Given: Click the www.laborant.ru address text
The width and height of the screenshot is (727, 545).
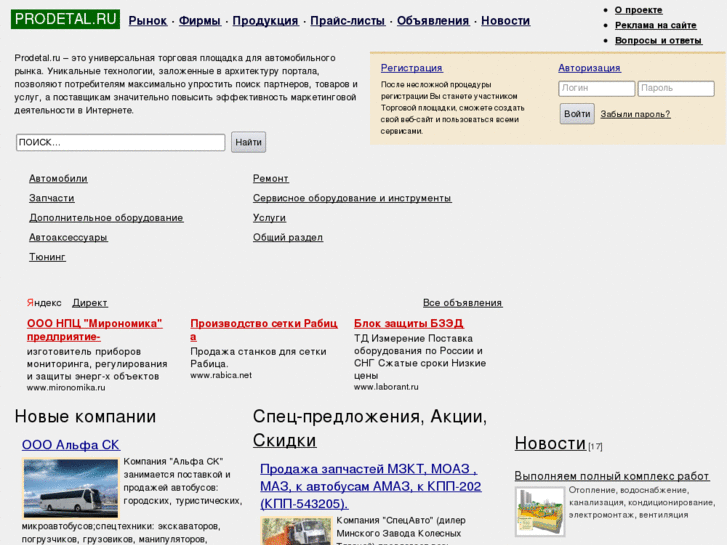Looking at the screenshot, I should tap(386, 387).
